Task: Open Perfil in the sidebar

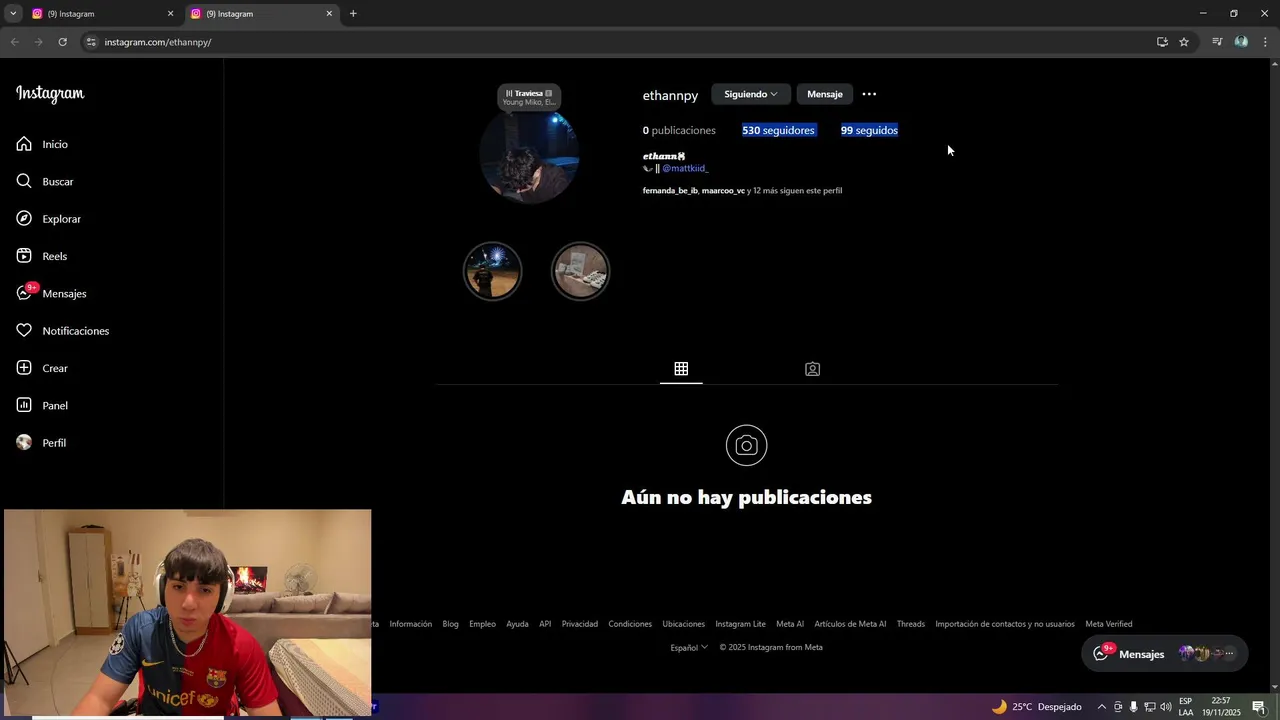Action: point(41,443)
